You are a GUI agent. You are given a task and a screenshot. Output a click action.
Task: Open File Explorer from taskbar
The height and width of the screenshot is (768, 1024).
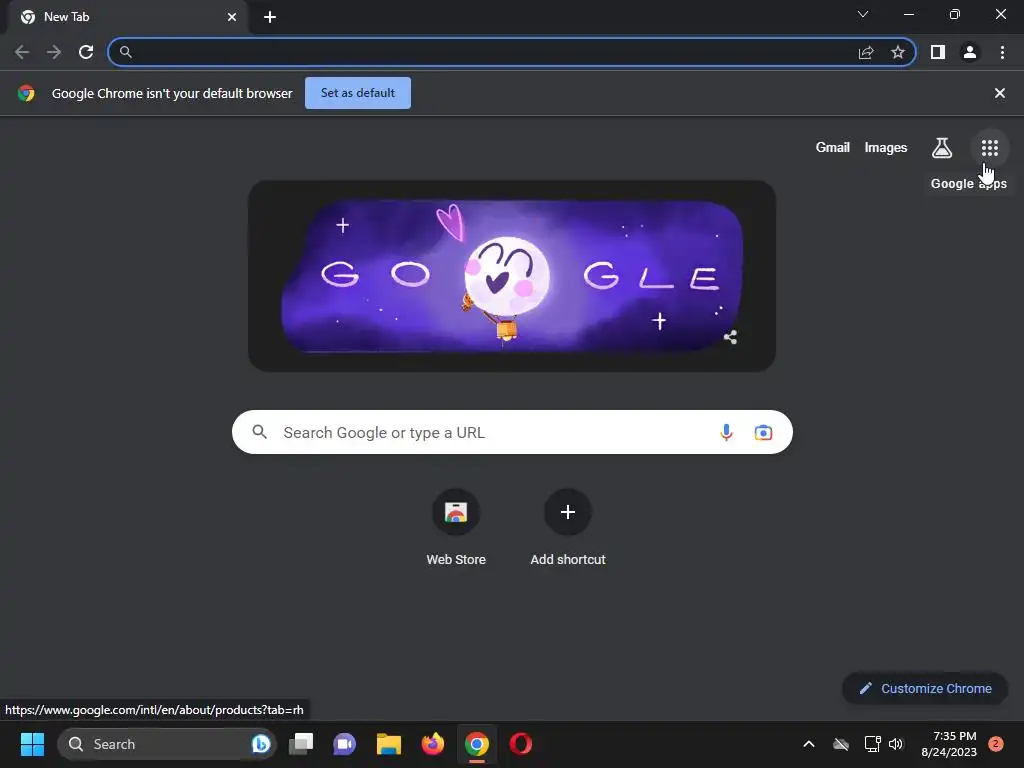point(389,744)
